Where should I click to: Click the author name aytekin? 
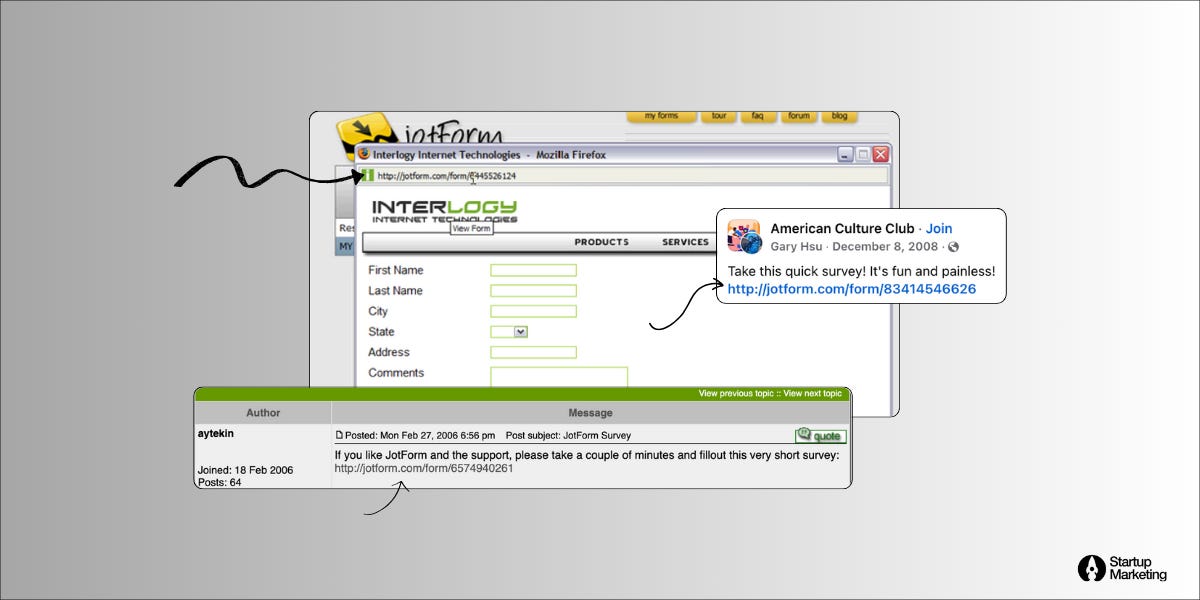click(x=216, y=434)
